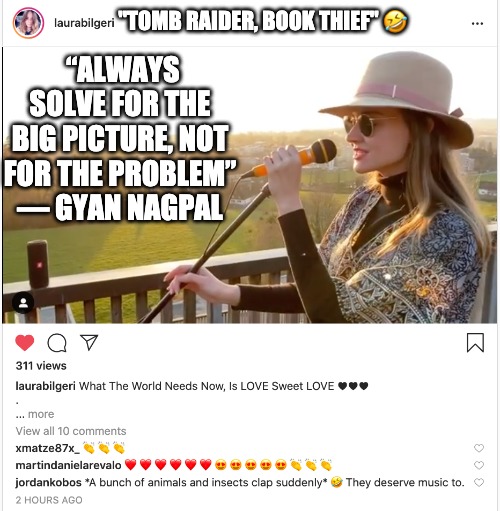
Task: Share post via paper plane icon
Action: [x=89, y=342]
